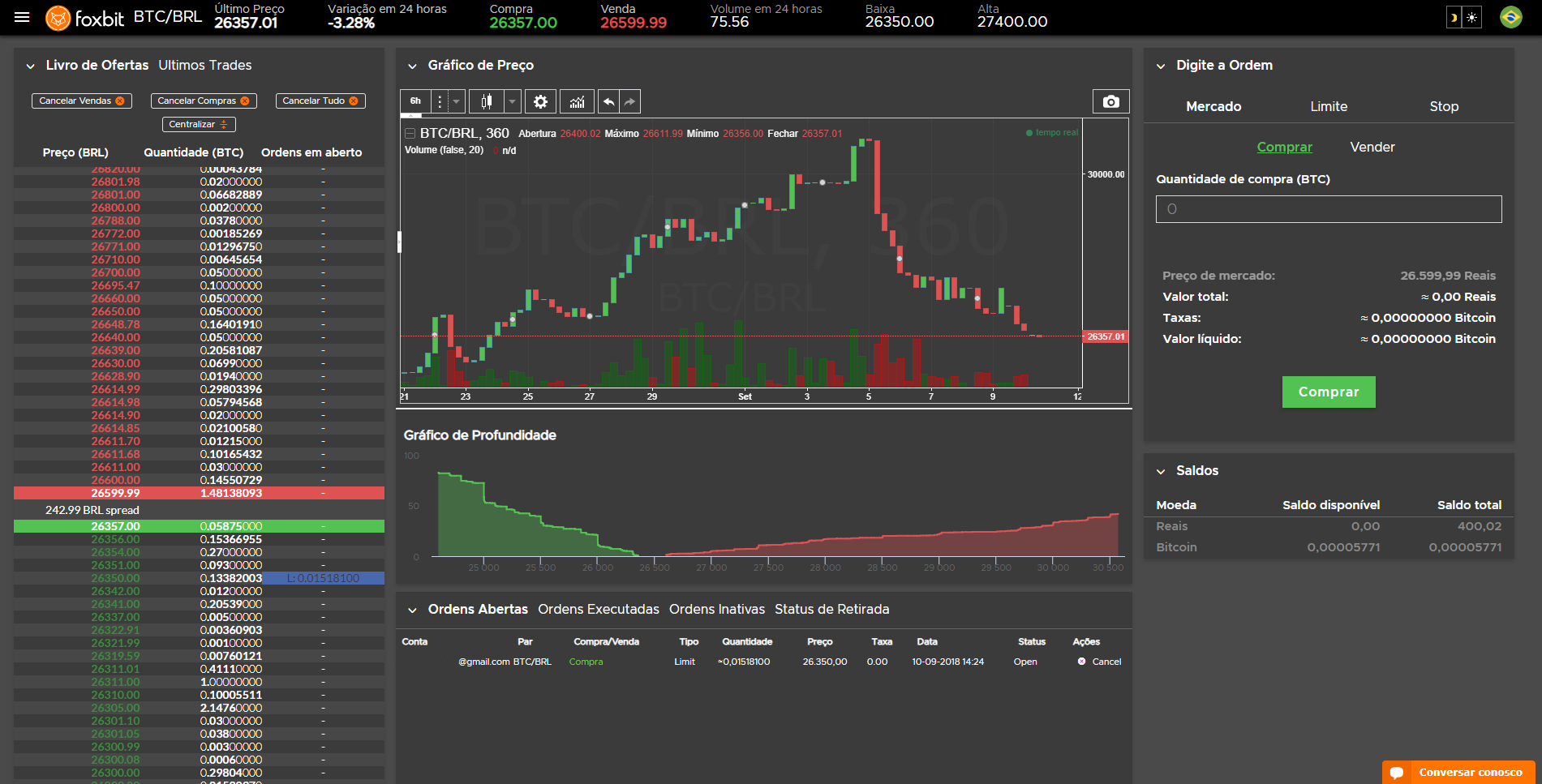Select Stop order type tab

tap(1444, 106)
